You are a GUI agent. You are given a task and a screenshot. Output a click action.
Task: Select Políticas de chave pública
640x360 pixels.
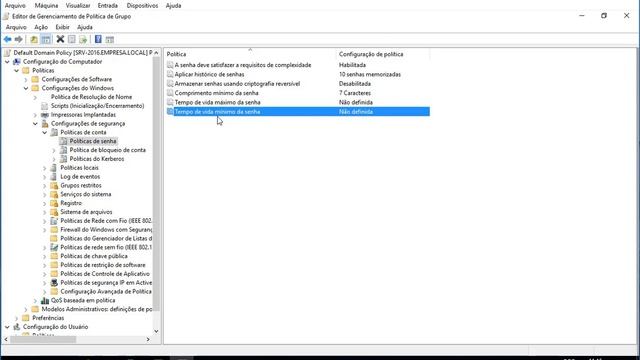[94, 256]
